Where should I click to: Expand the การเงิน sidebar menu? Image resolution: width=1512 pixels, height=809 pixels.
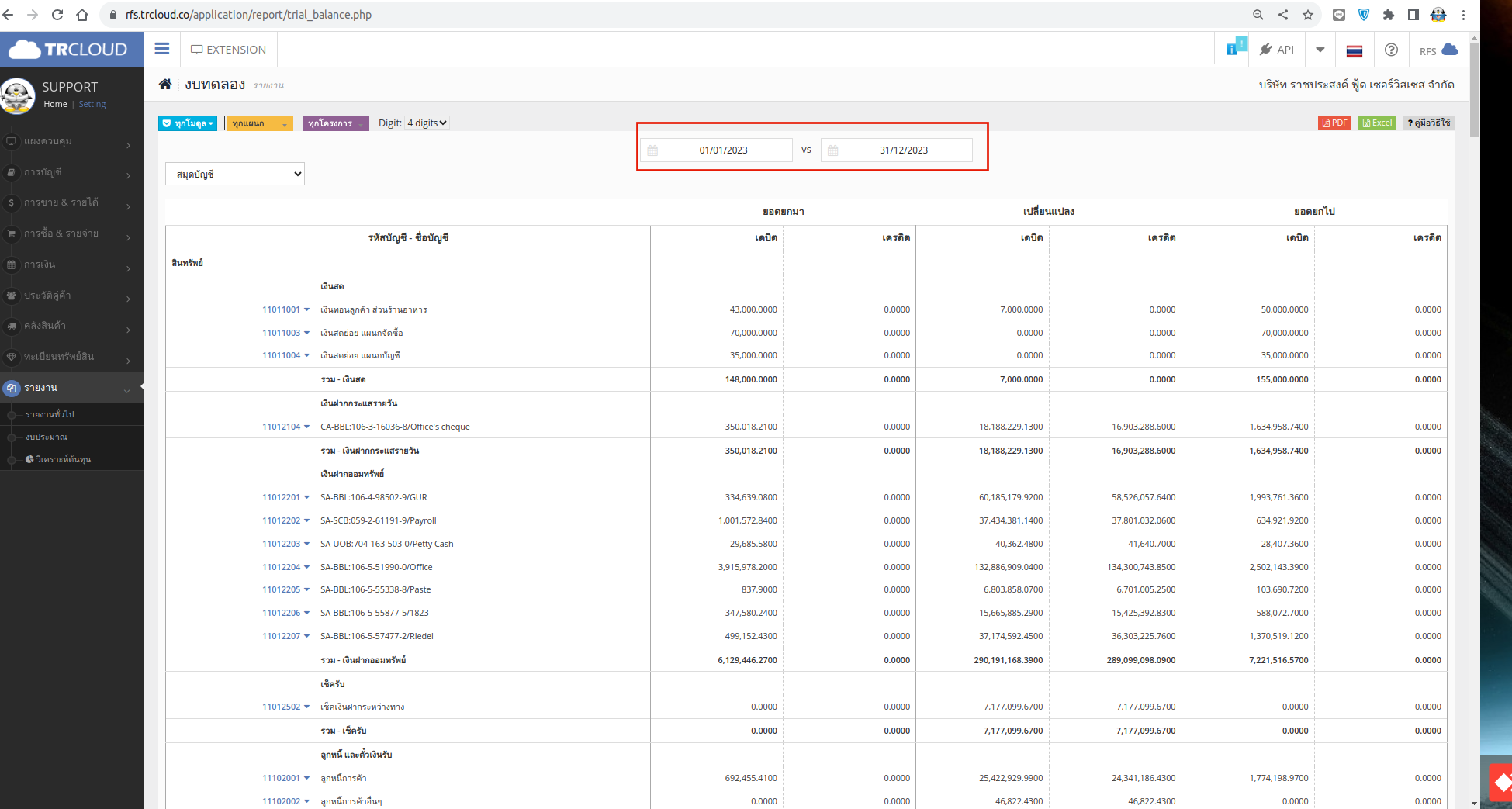coord(72,264)
